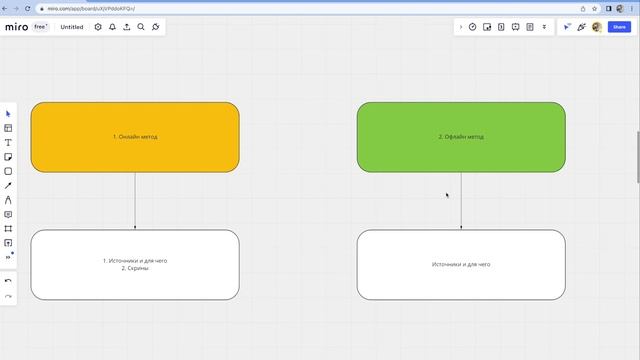Open the templates tool

point(8,128)
